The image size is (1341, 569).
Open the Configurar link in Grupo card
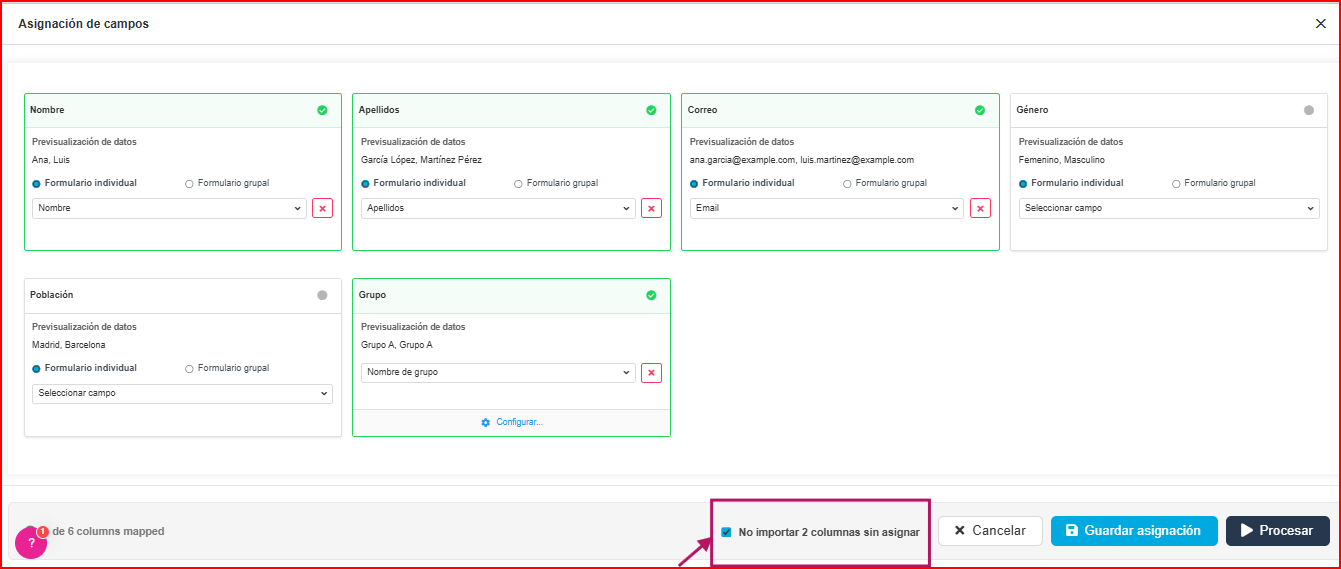511,422
